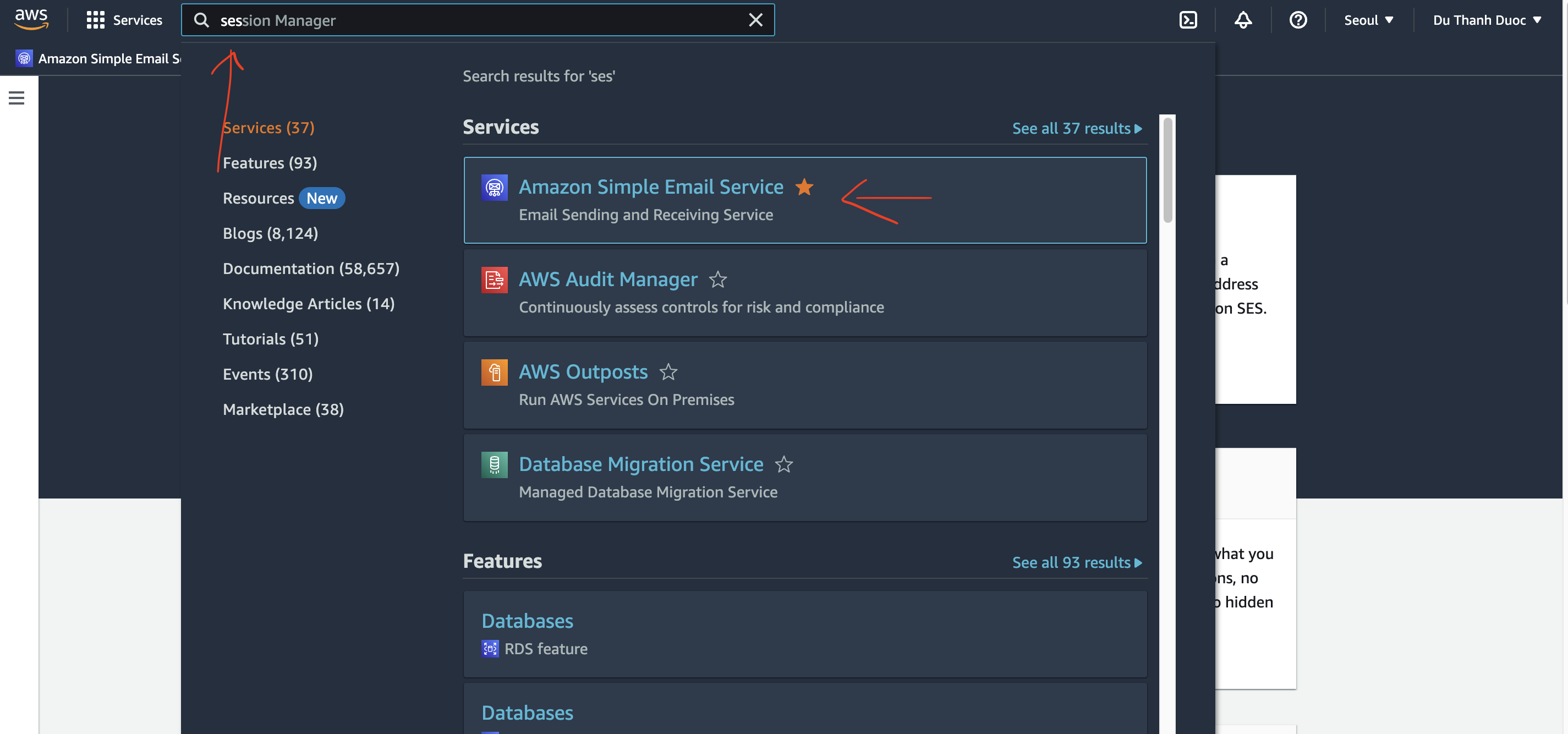The image size is (1568, 734).
Task: Open the AWS home logo
Action: pyautogui.click(x=31, y=19)
